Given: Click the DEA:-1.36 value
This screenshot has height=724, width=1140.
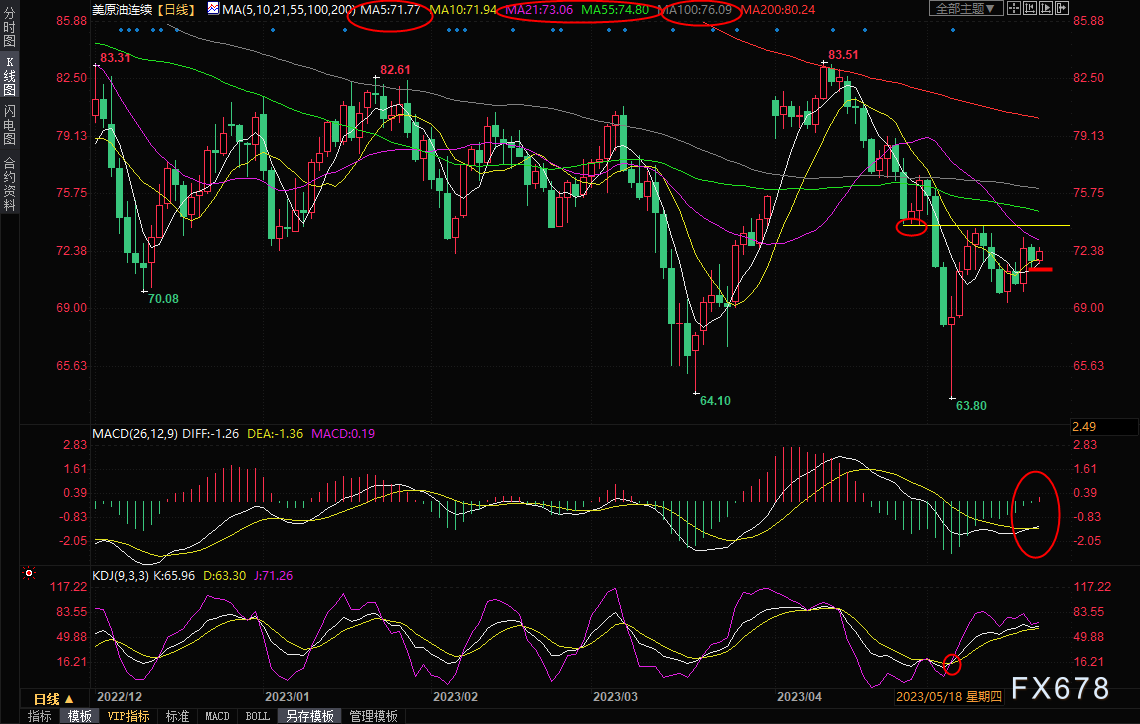Looking at the screenshot, I should pyautogui.click(x=275, y=433).
